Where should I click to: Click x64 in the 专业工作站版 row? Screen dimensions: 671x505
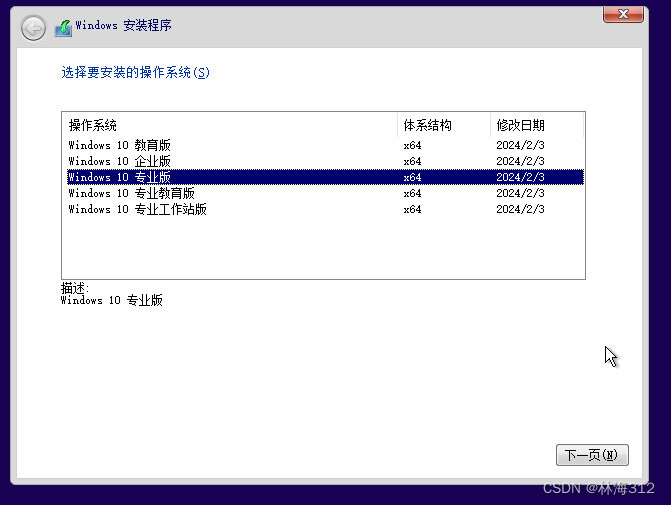[412, 209]
